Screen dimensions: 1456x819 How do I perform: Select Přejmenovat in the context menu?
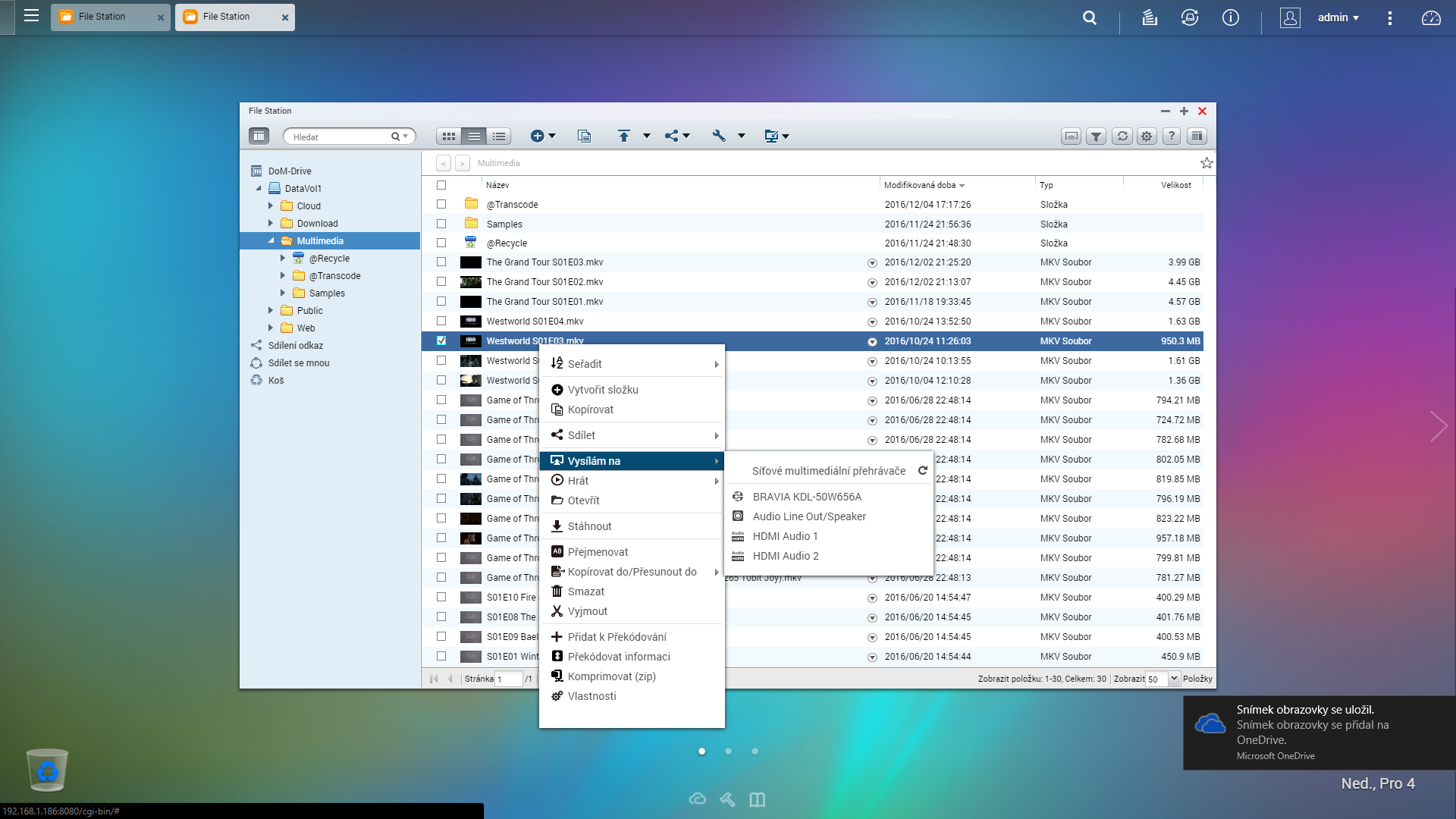[598, 552]
